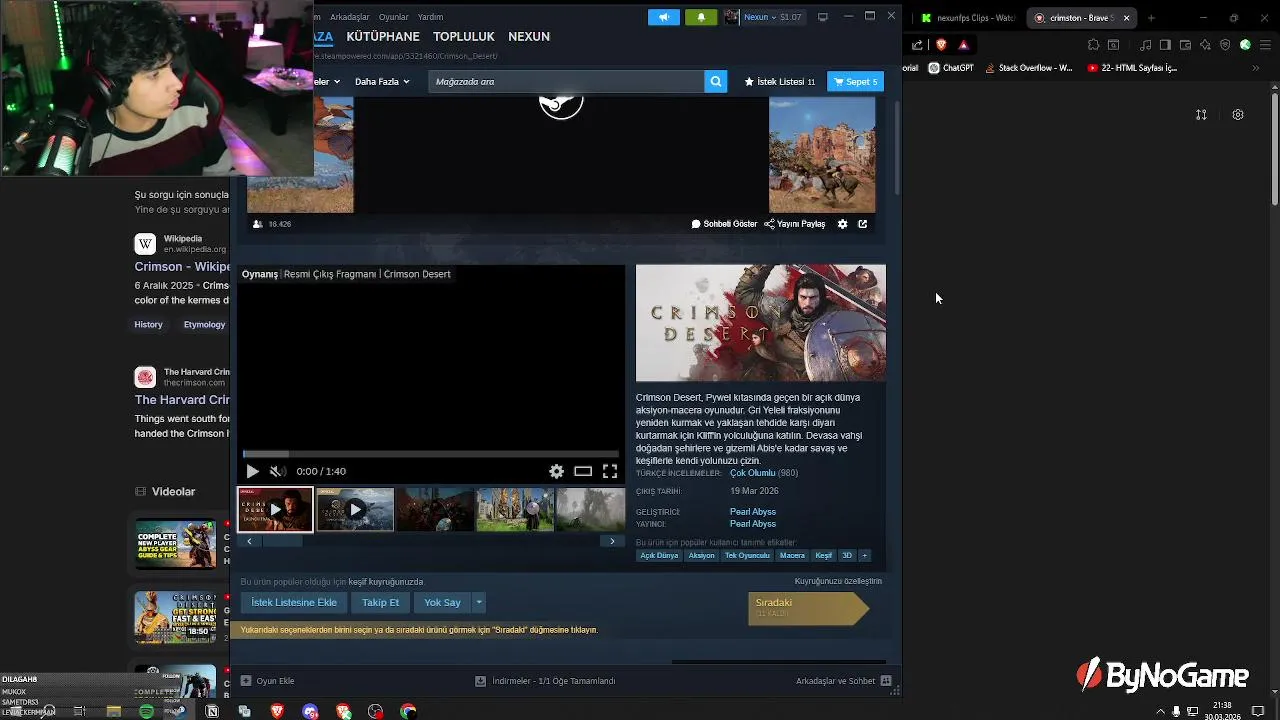Open Çok Olumlu reviews link
The width and height of the screenshot is (1280, 720).
coord(752,473)
